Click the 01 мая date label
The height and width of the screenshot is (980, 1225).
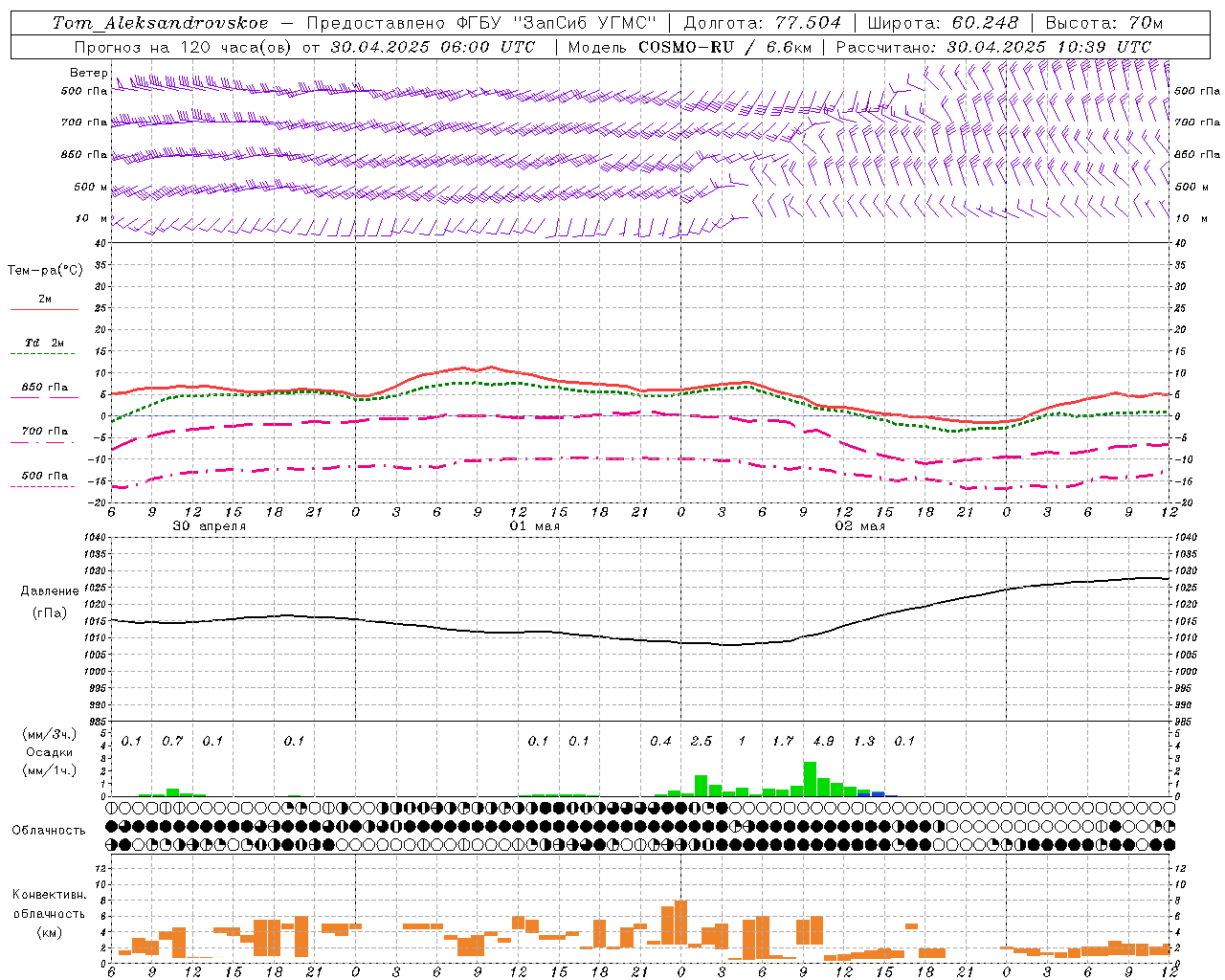pos(534,525)
